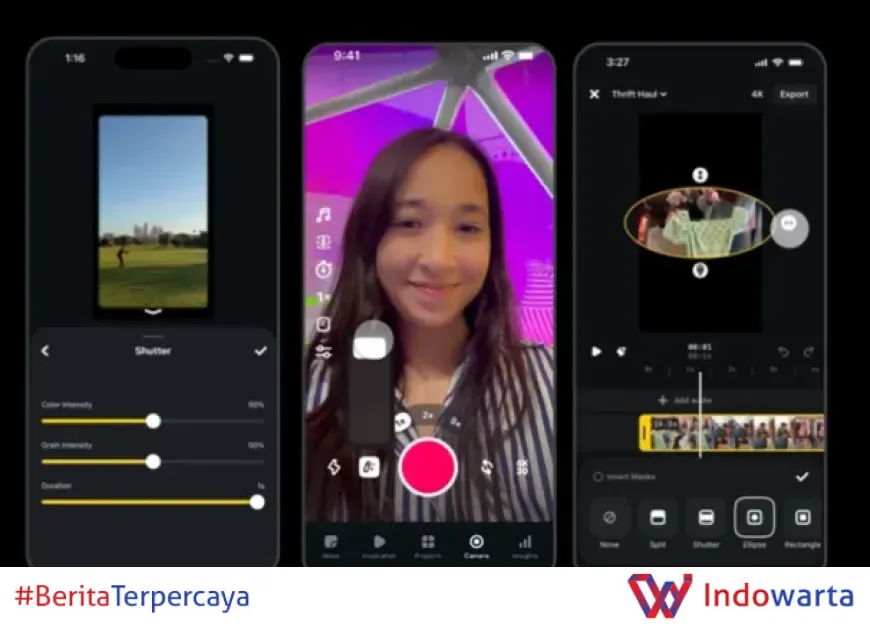Screen dimensions: 870x624
Task: Tap the music note icon in camera
Action: point(323,215)
